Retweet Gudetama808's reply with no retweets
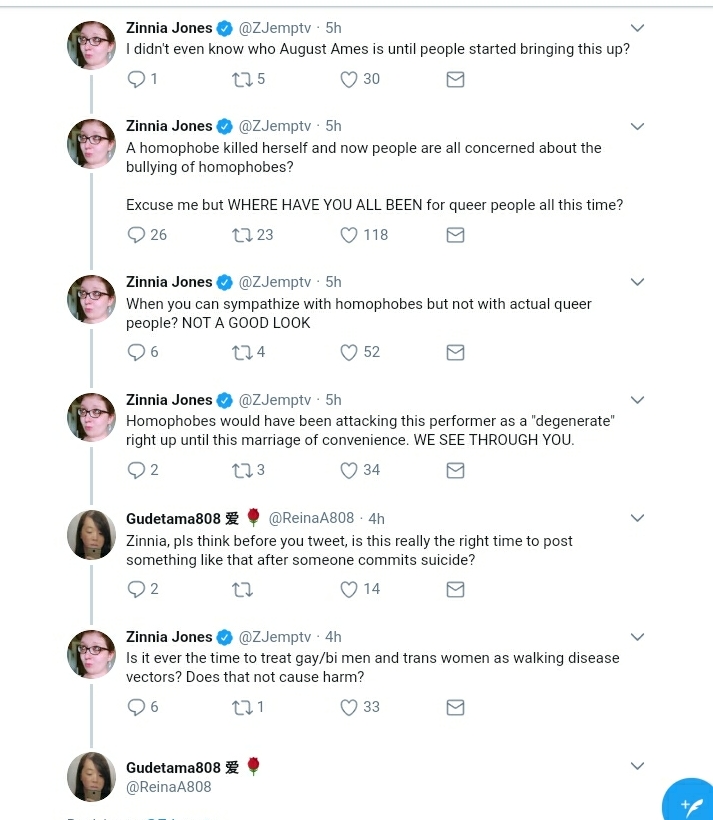The image size is (713, 820). point(242,590)
